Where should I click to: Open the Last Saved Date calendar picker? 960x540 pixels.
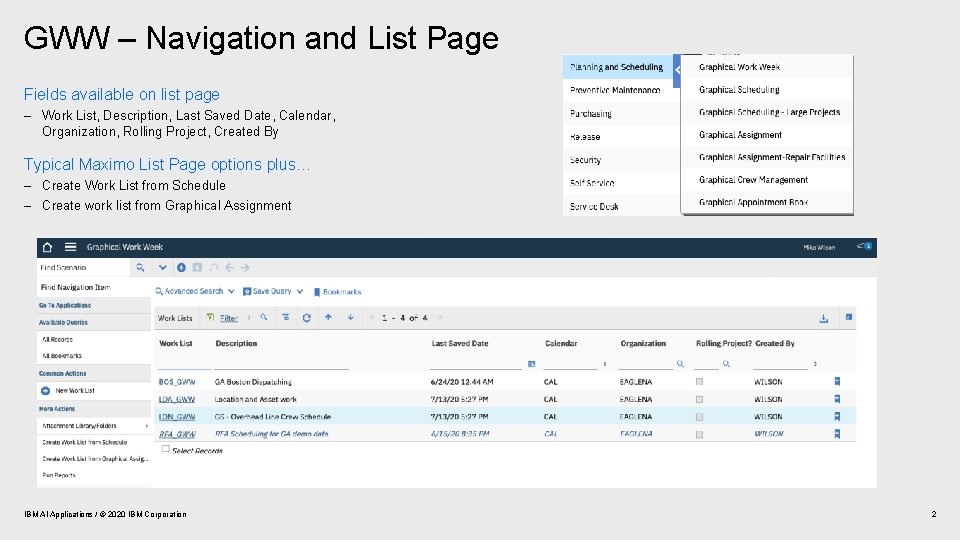[531, 364]
